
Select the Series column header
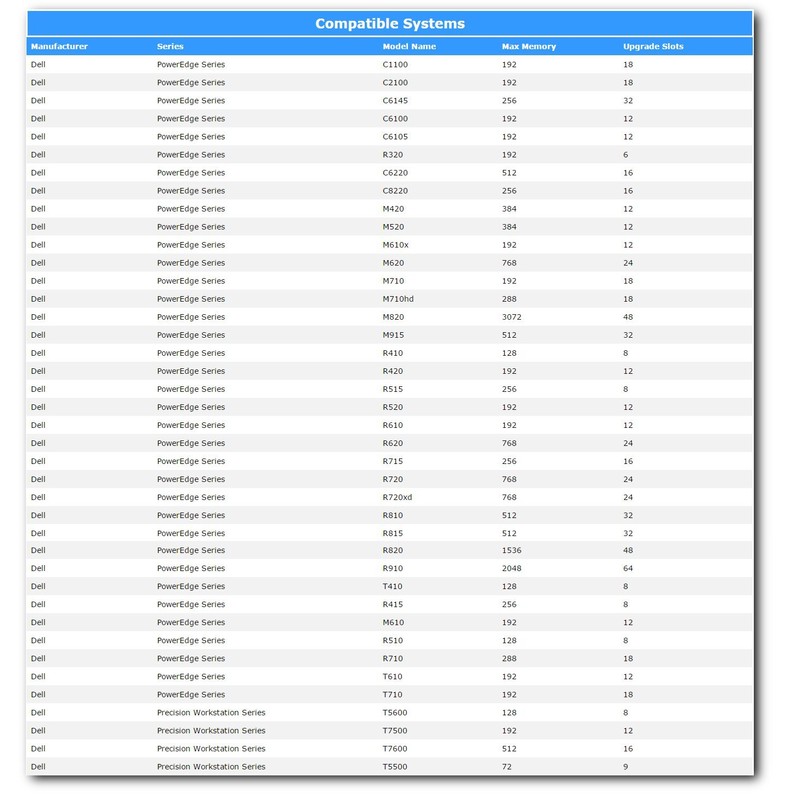click(x=170, y=46)
